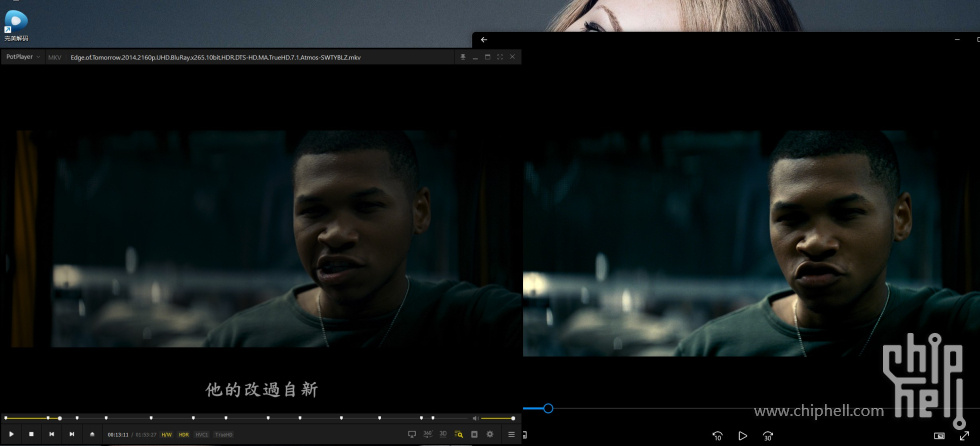Screen dimensions: 980x446
Task: Click the back arrow in right player window
Action: click(x=484, y=39)
